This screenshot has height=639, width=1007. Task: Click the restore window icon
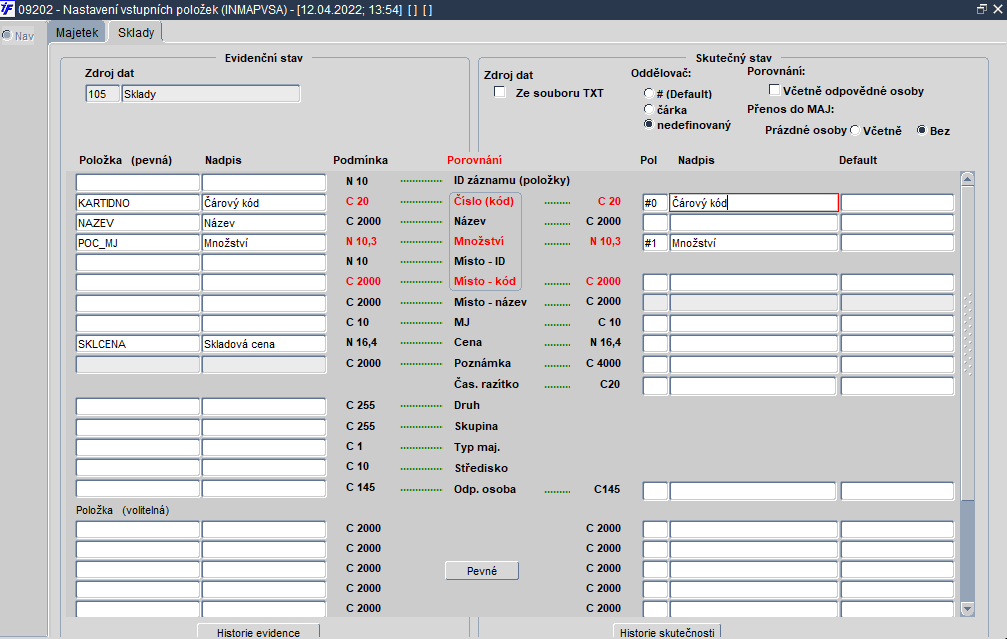981,9
